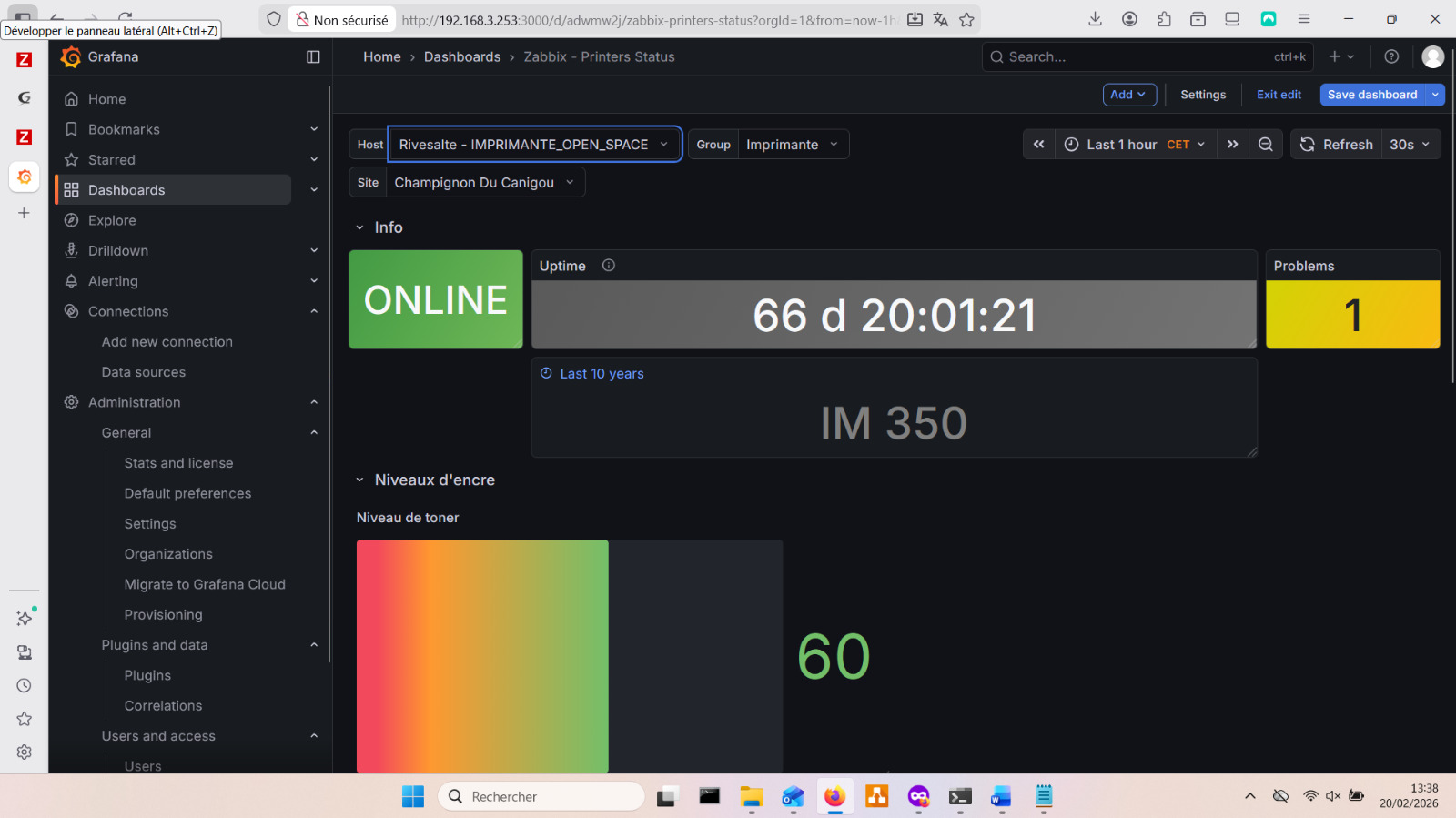
Task: Click the Uptime panel info icon
Action: tap(609, 266)
